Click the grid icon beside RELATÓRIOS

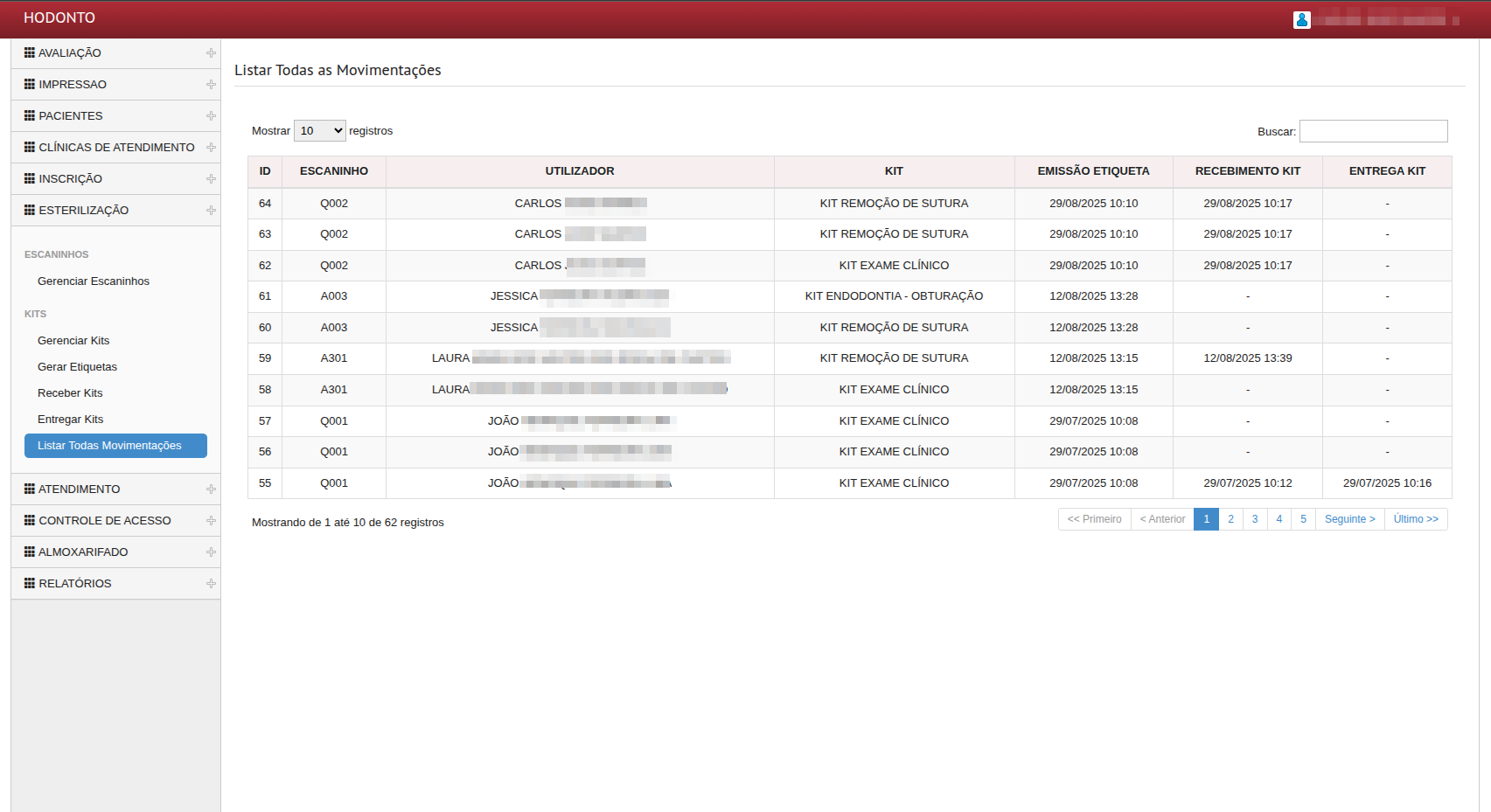click(30, 583)
